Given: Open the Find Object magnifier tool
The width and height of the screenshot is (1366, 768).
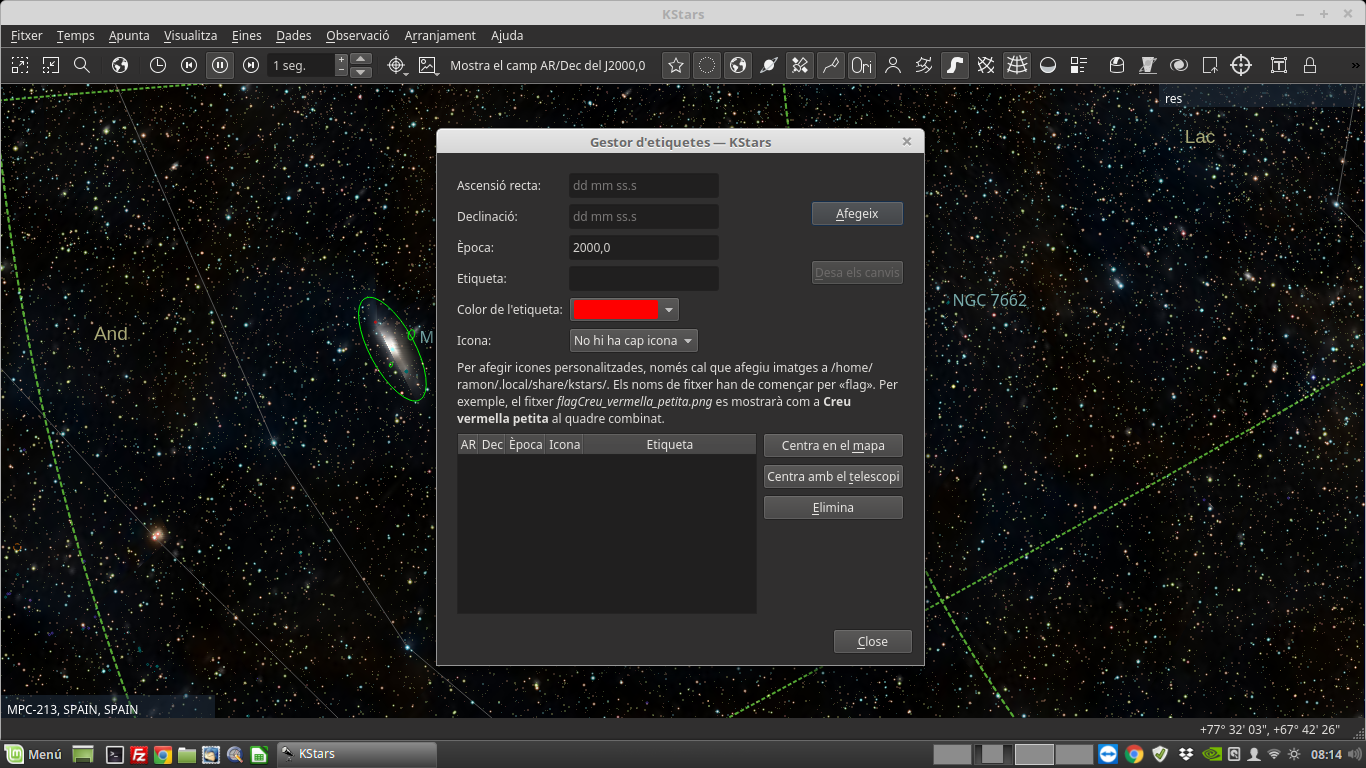Looking at the screenshot, I should coord(82,65).
